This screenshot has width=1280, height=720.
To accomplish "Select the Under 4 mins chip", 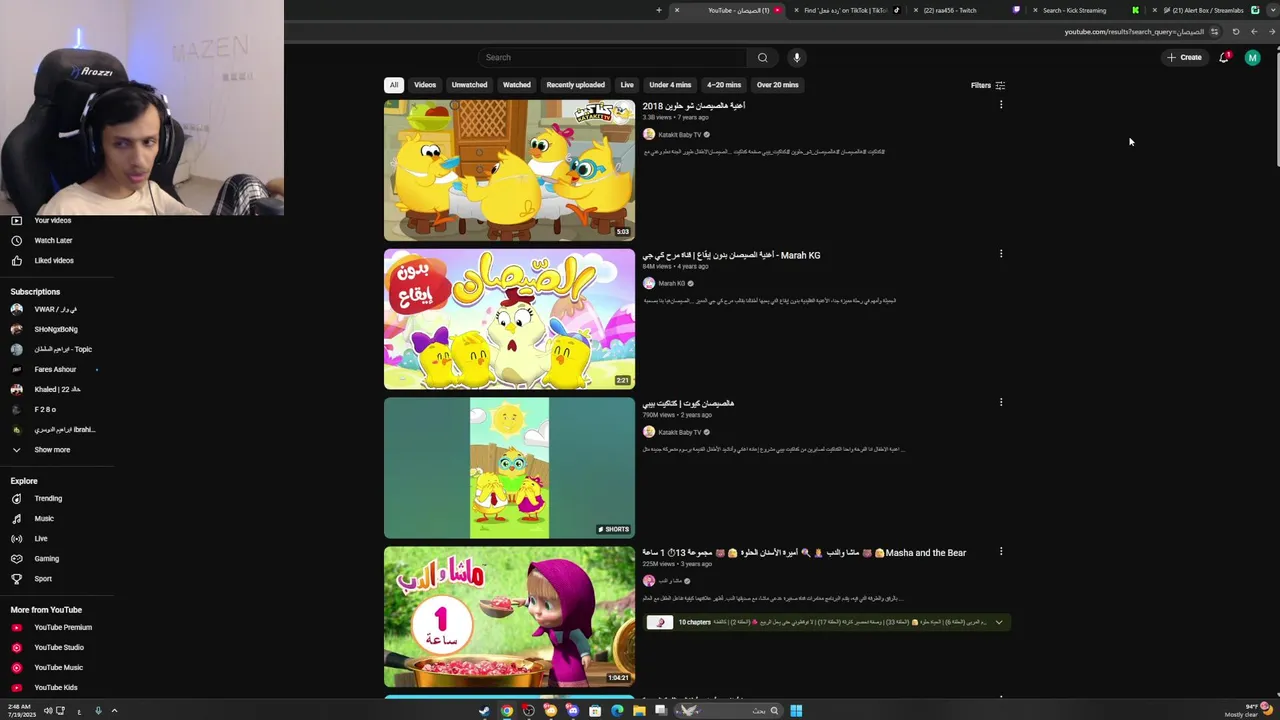I will [x=670, y=85].
